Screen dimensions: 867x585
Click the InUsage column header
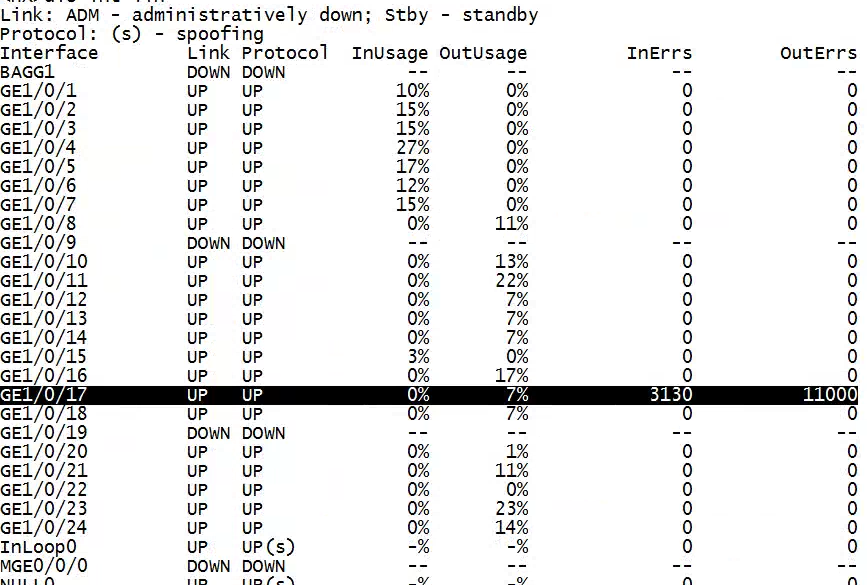click(390, 53)
